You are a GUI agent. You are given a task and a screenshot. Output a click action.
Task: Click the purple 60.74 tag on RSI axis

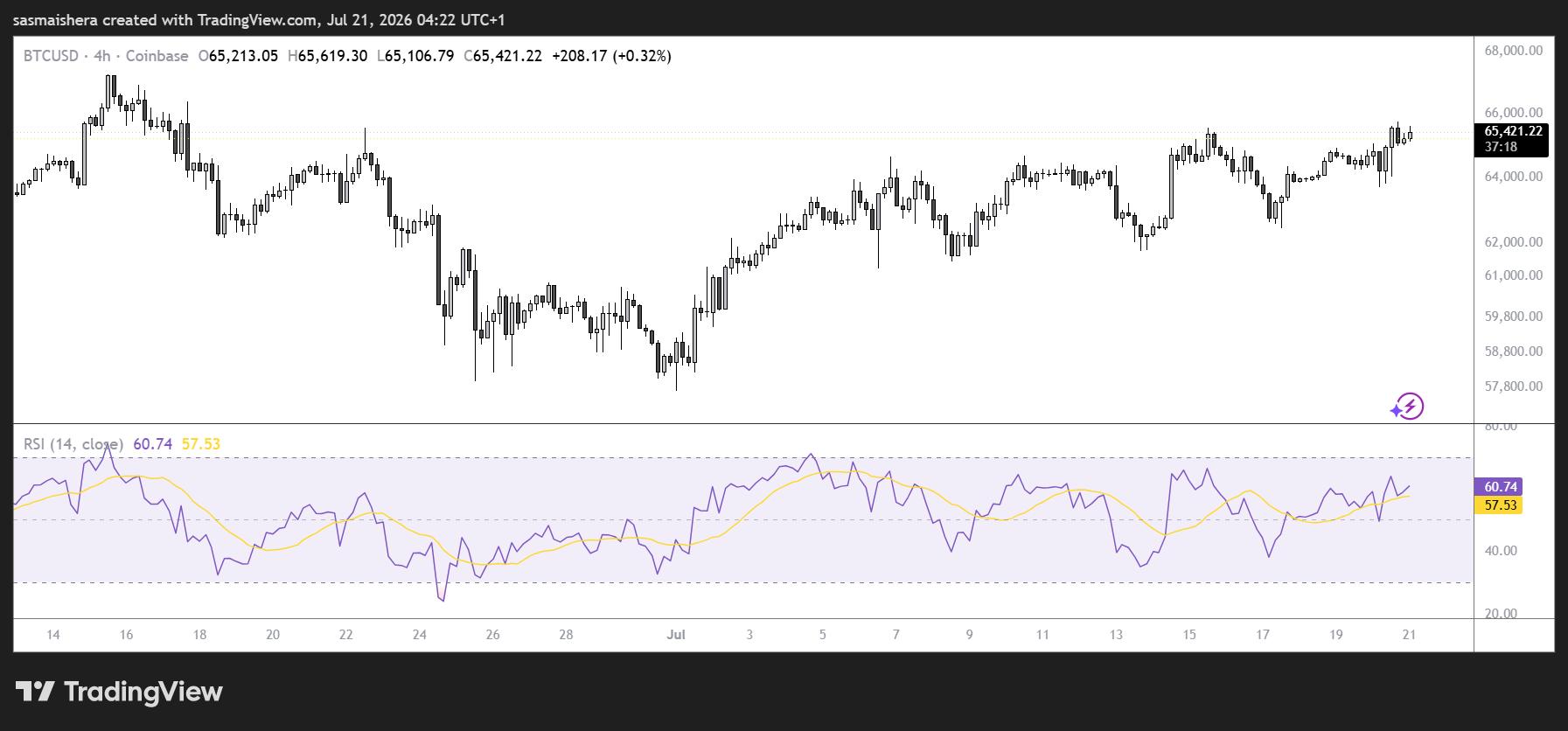click(x=1499, y=487)
